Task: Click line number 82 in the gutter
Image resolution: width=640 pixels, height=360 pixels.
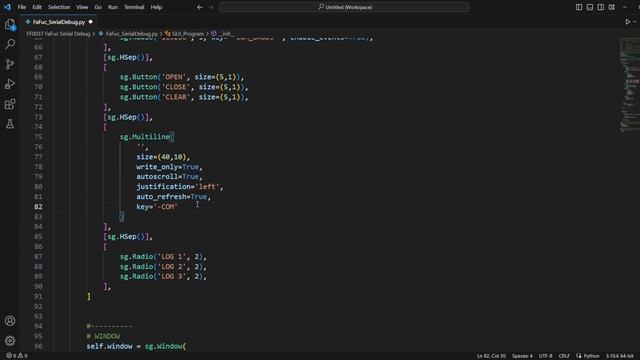Action: pyautogui.click(x=38, y=207)
